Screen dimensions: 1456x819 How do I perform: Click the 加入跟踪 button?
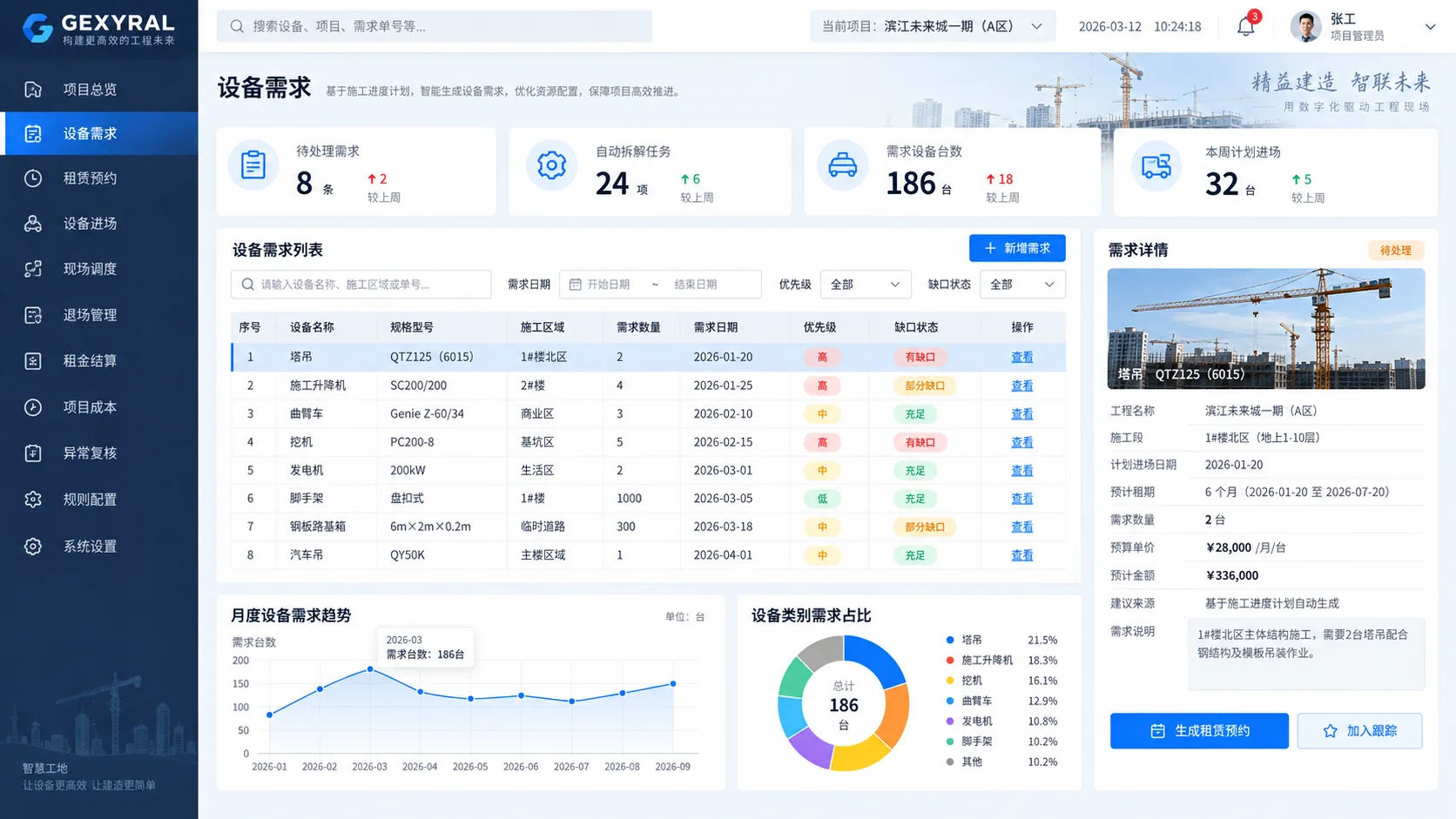coord(1359,731)
